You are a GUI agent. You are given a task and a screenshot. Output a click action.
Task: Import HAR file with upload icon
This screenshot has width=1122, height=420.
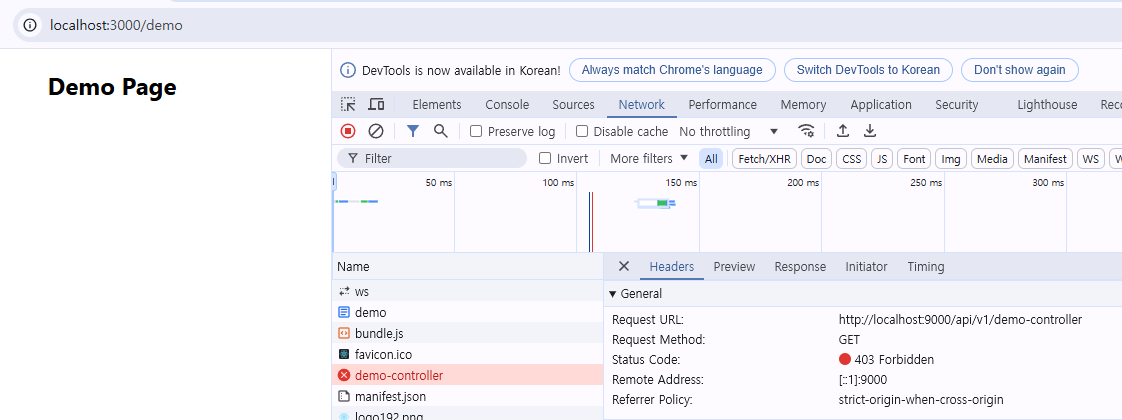tap(843, 131)
